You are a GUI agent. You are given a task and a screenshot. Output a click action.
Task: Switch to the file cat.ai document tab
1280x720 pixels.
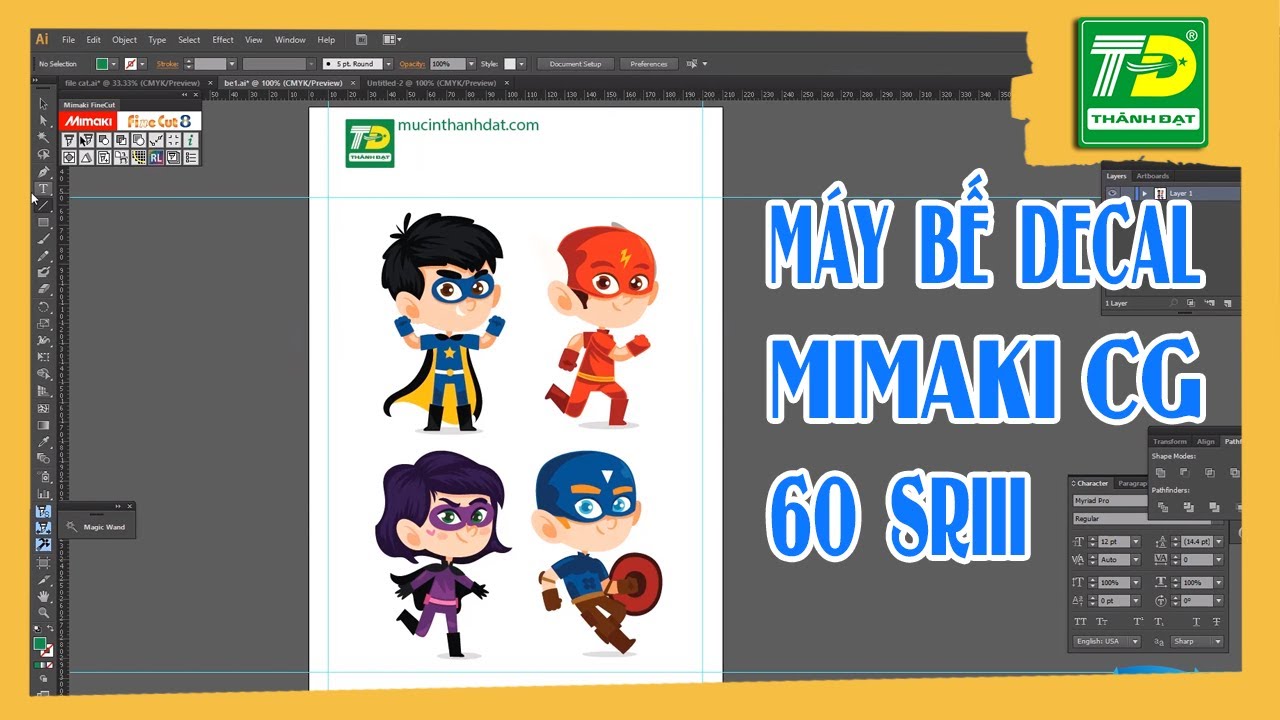coord(131,83)
